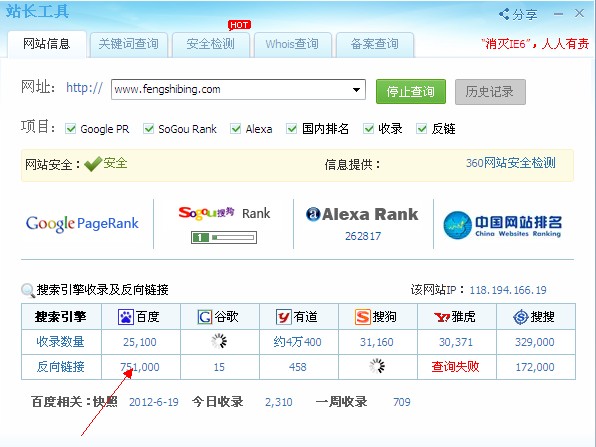Open the 关键词查询 tab
The image size is (596, 447).
[x=128, y=44]
